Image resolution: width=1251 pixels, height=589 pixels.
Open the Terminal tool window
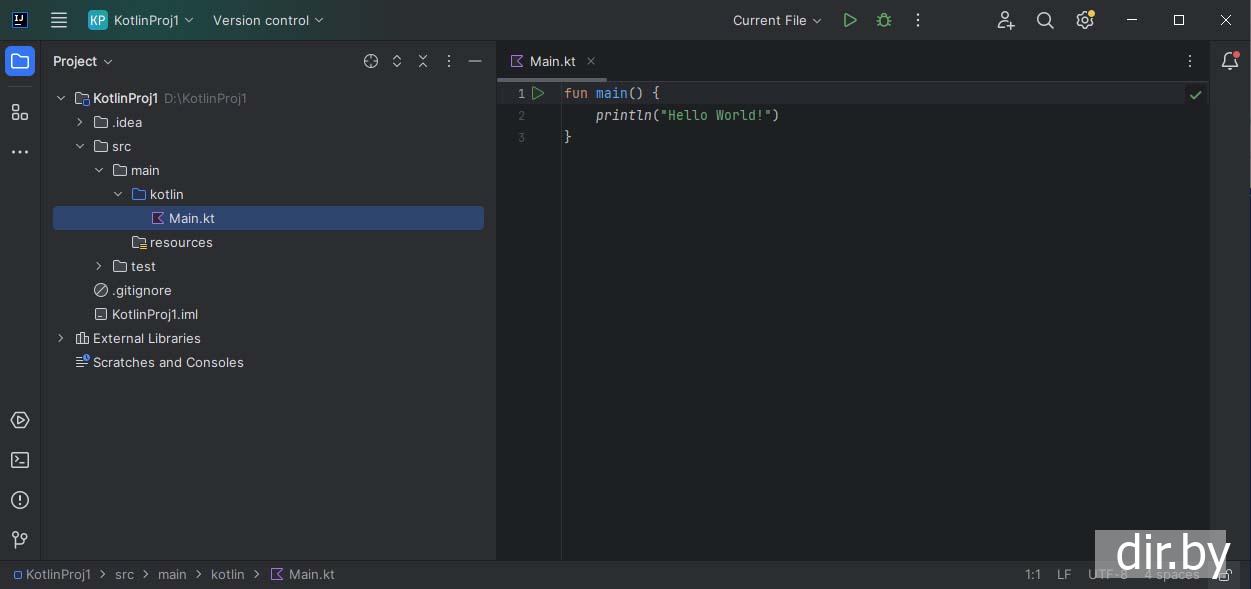[x=20, y=460]
